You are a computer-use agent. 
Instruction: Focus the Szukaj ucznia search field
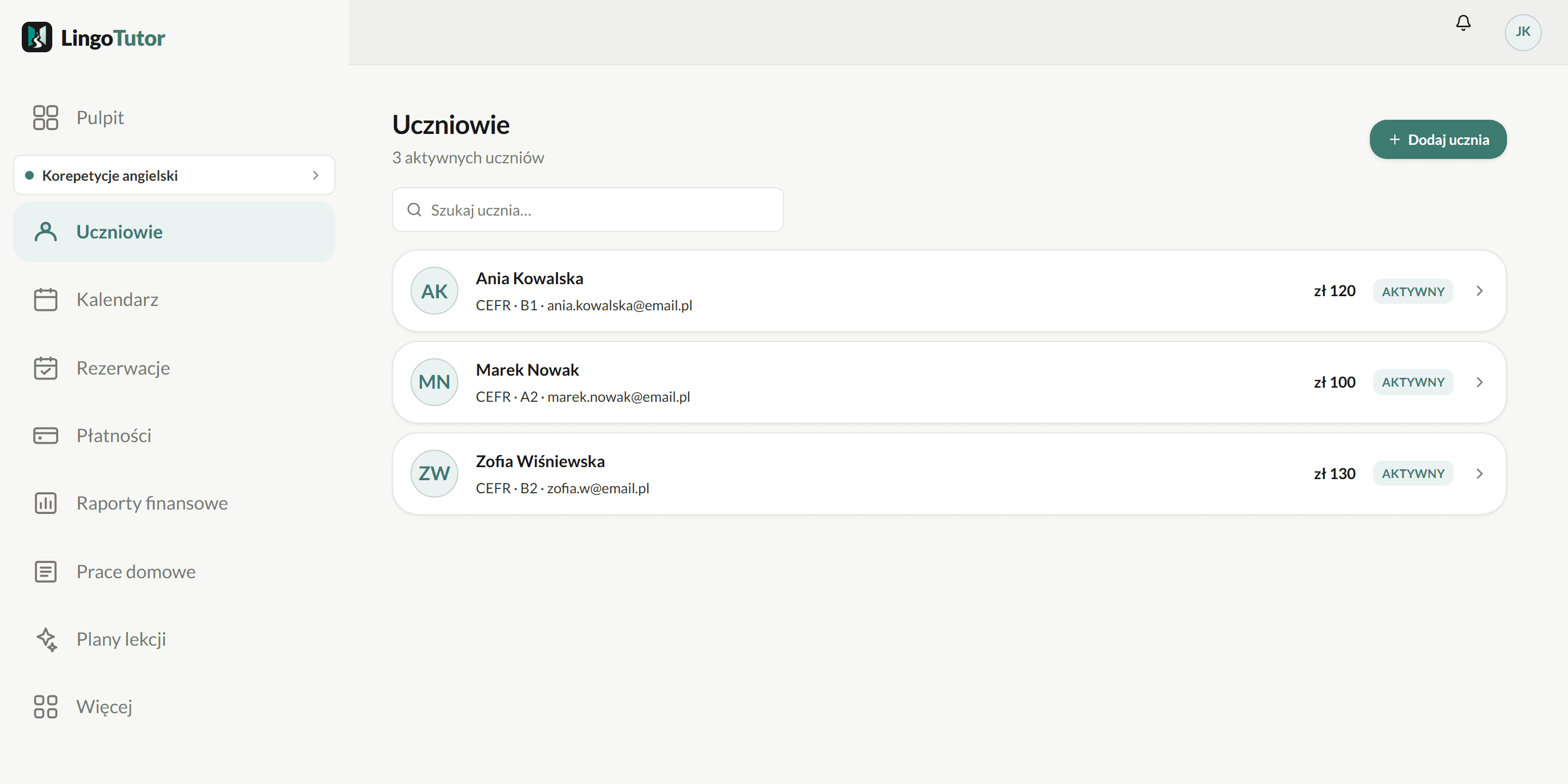point(587,210)
